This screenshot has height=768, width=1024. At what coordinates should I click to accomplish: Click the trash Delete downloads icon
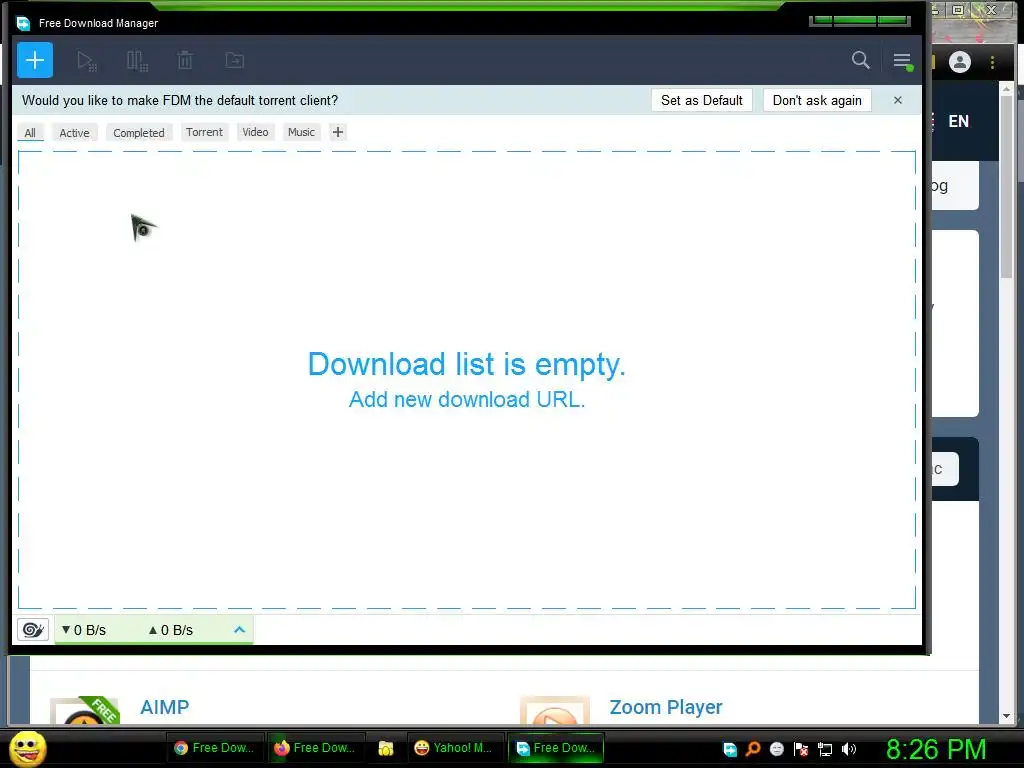coord(185,61)
